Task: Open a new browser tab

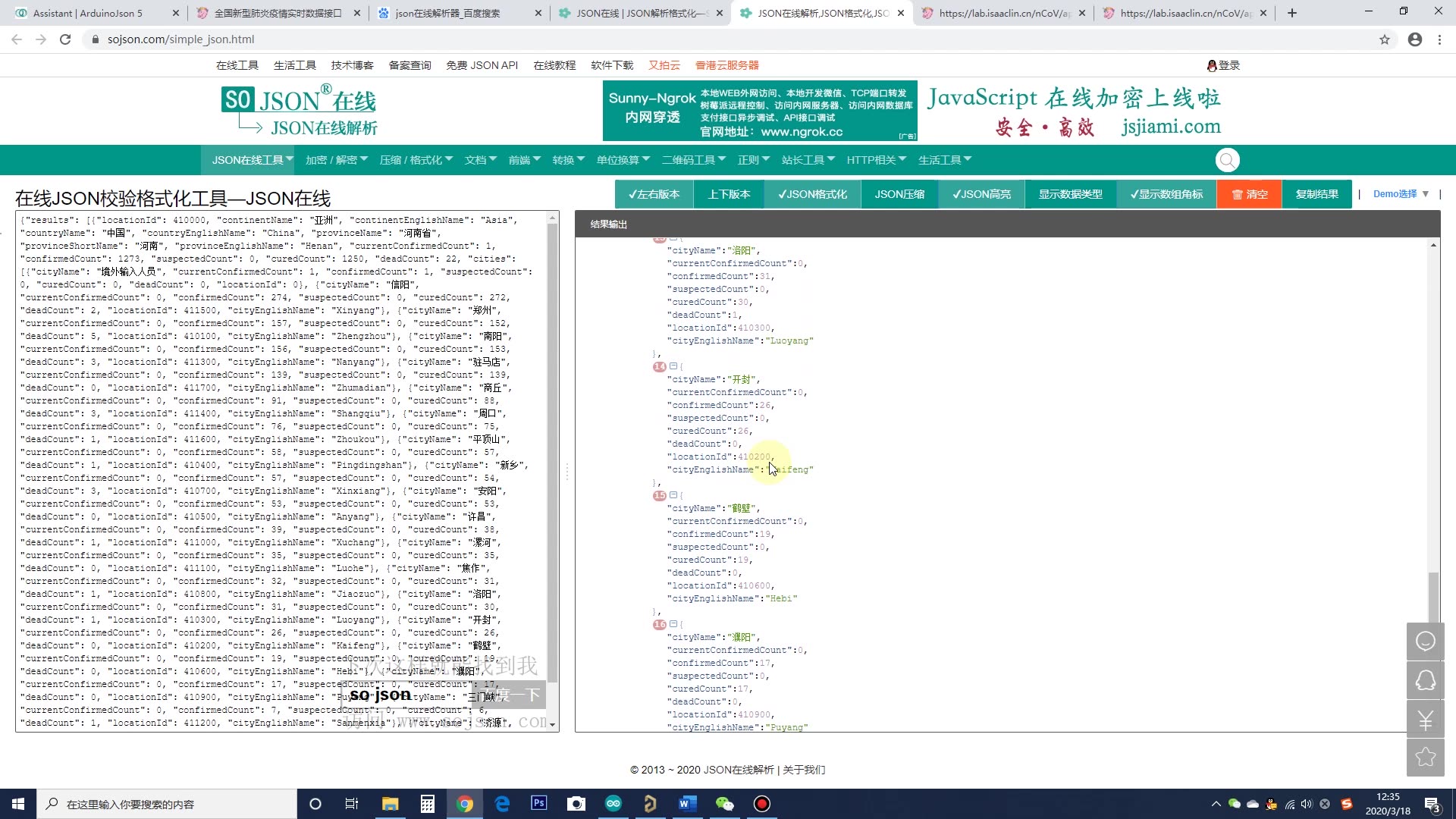Action: tap(1292, 13)
